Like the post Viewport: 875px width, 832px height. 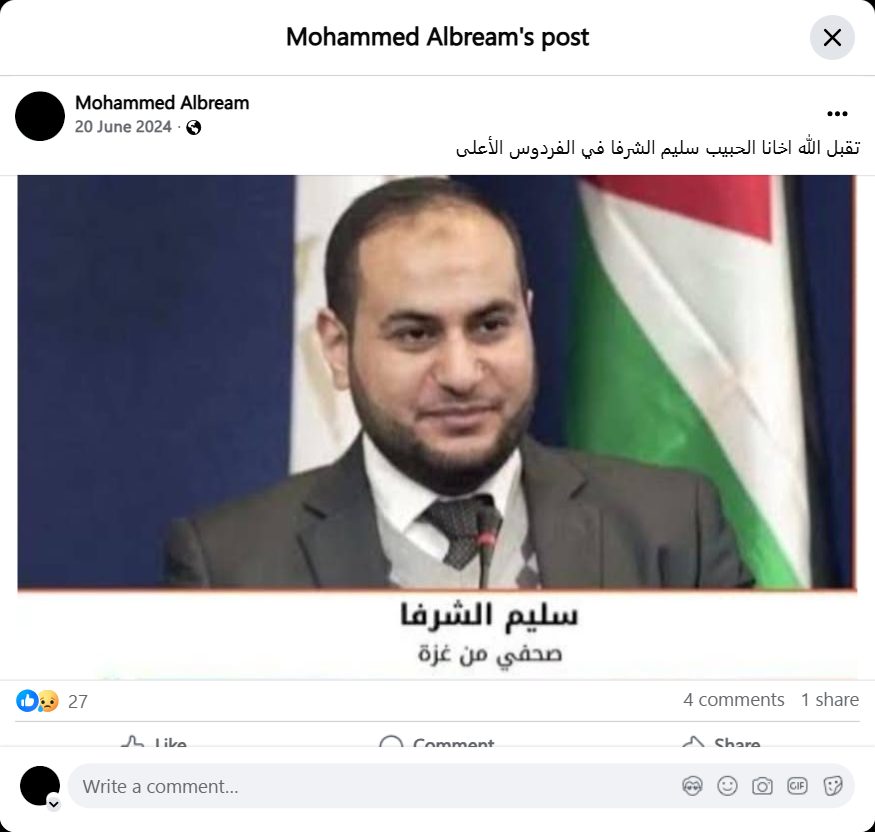coord(154,743)
